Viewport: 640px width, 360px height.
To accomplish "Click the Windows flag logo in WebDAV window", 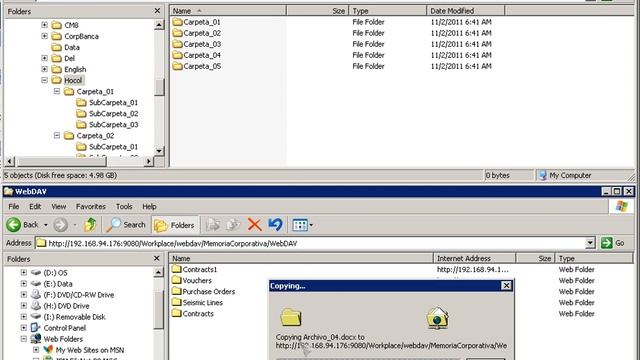I will 621,206.
